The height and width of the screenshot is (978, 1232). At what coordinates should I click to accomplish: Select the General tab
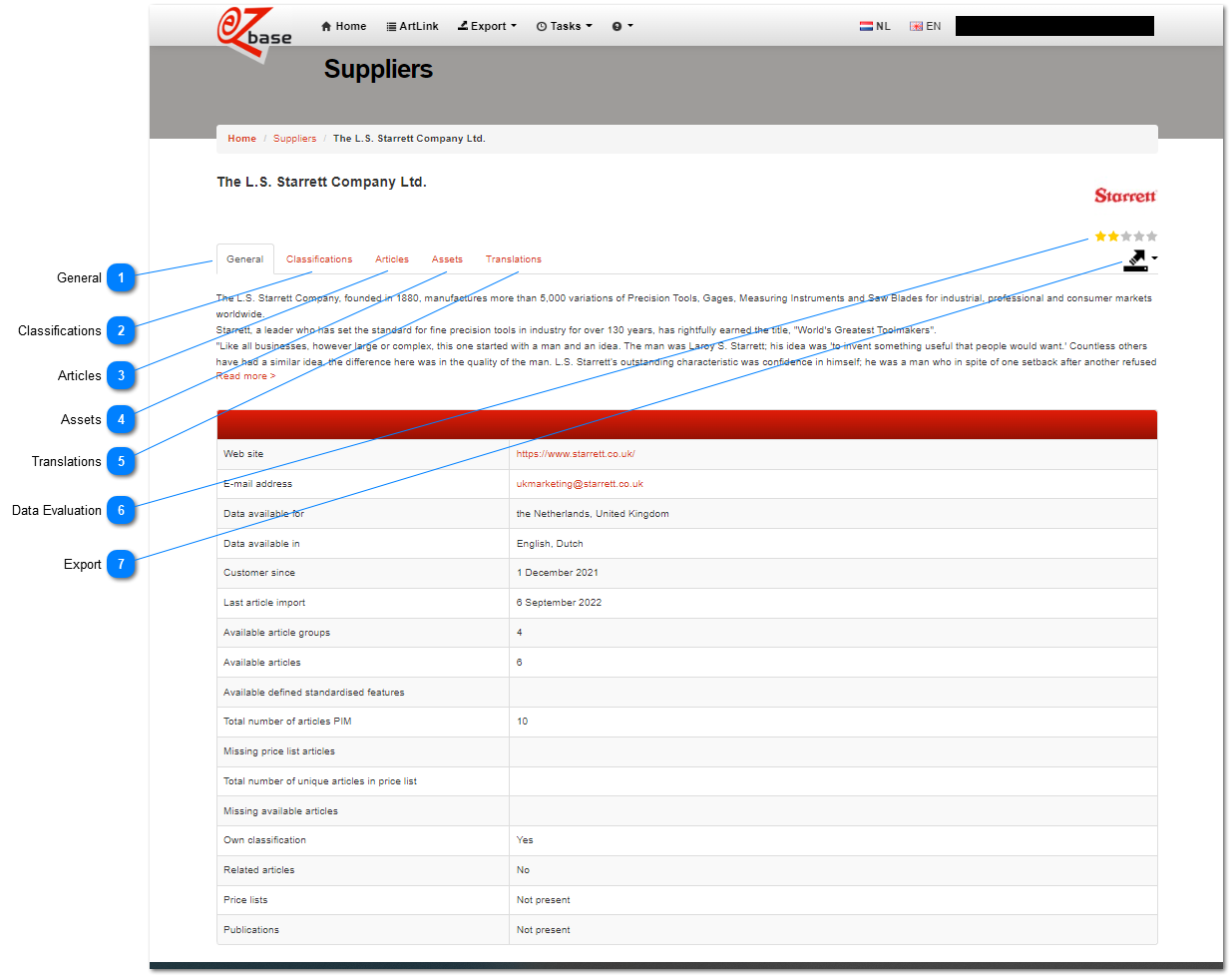click(244, 259)
